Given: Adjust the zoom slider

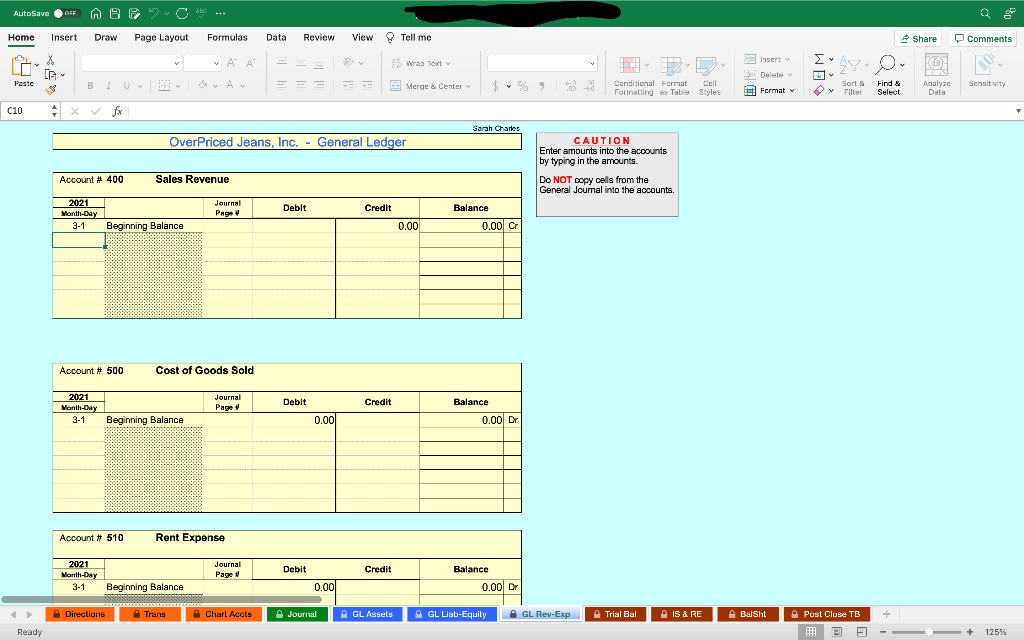Looking at the screenshot, I should tap(927, 632).
